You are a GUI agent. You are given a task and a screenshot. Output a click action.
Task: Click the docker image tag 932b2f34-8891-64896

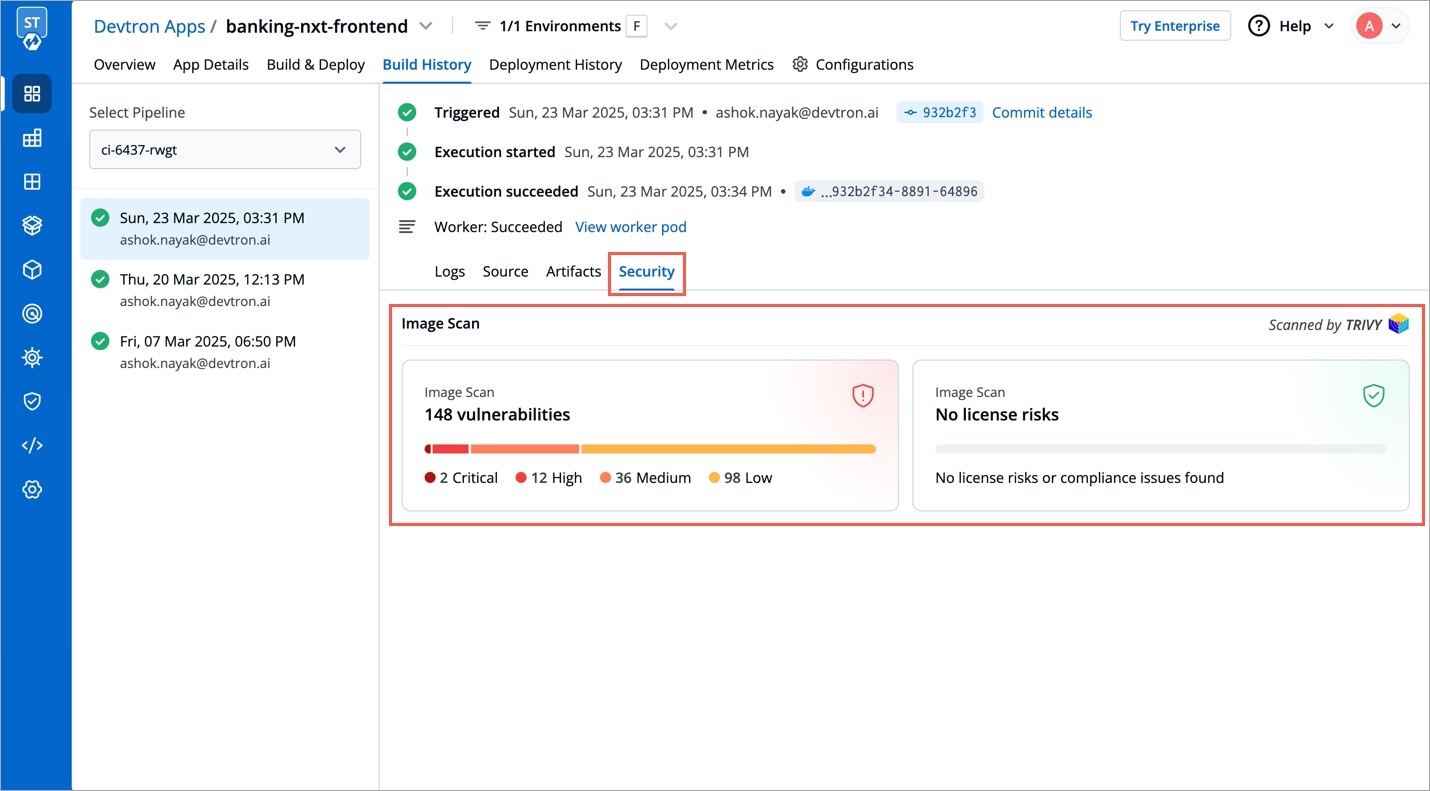[x=889, y=191]
